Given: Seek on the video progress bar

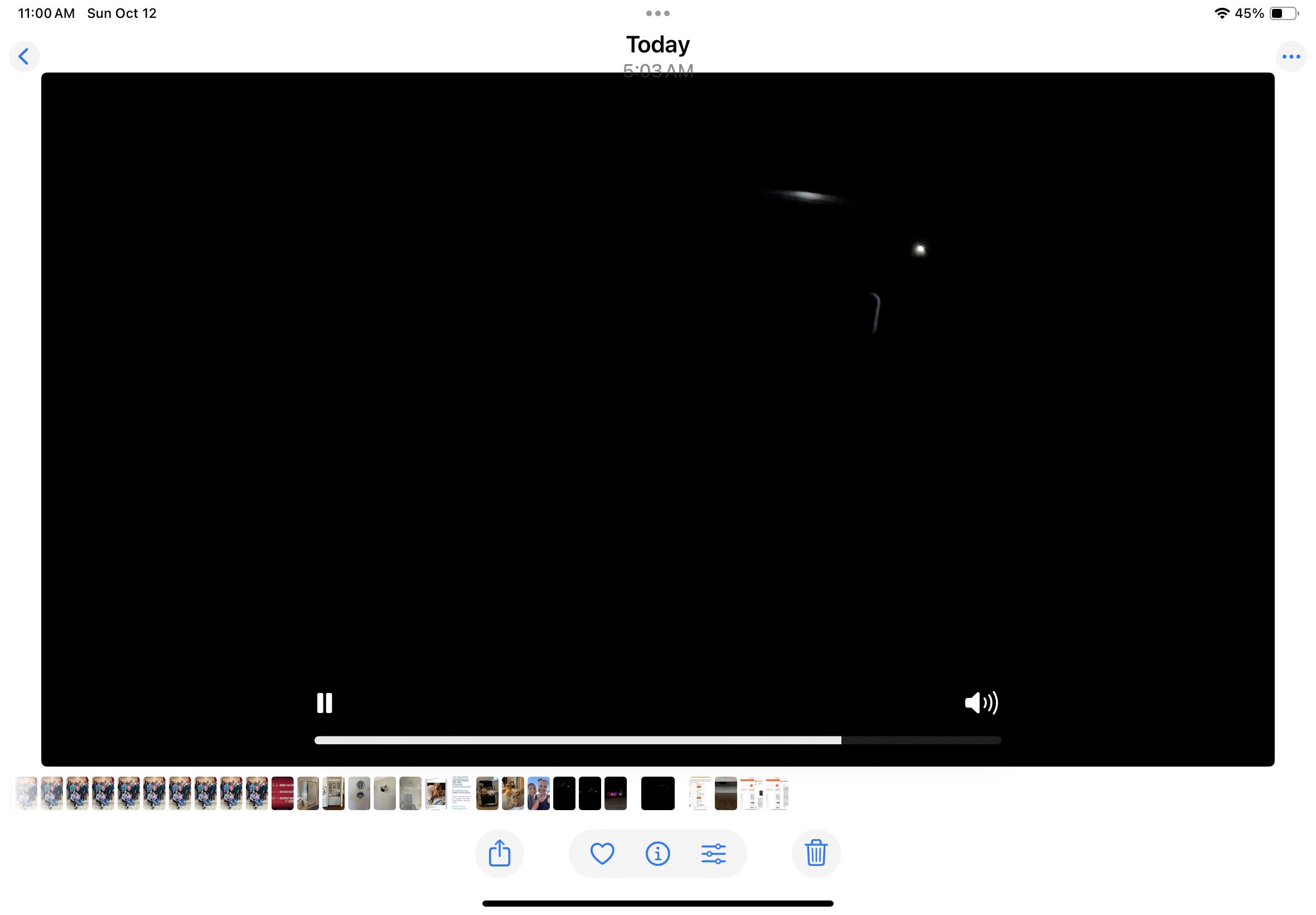Looking at the screenshot, I should (x=657, y=740).
